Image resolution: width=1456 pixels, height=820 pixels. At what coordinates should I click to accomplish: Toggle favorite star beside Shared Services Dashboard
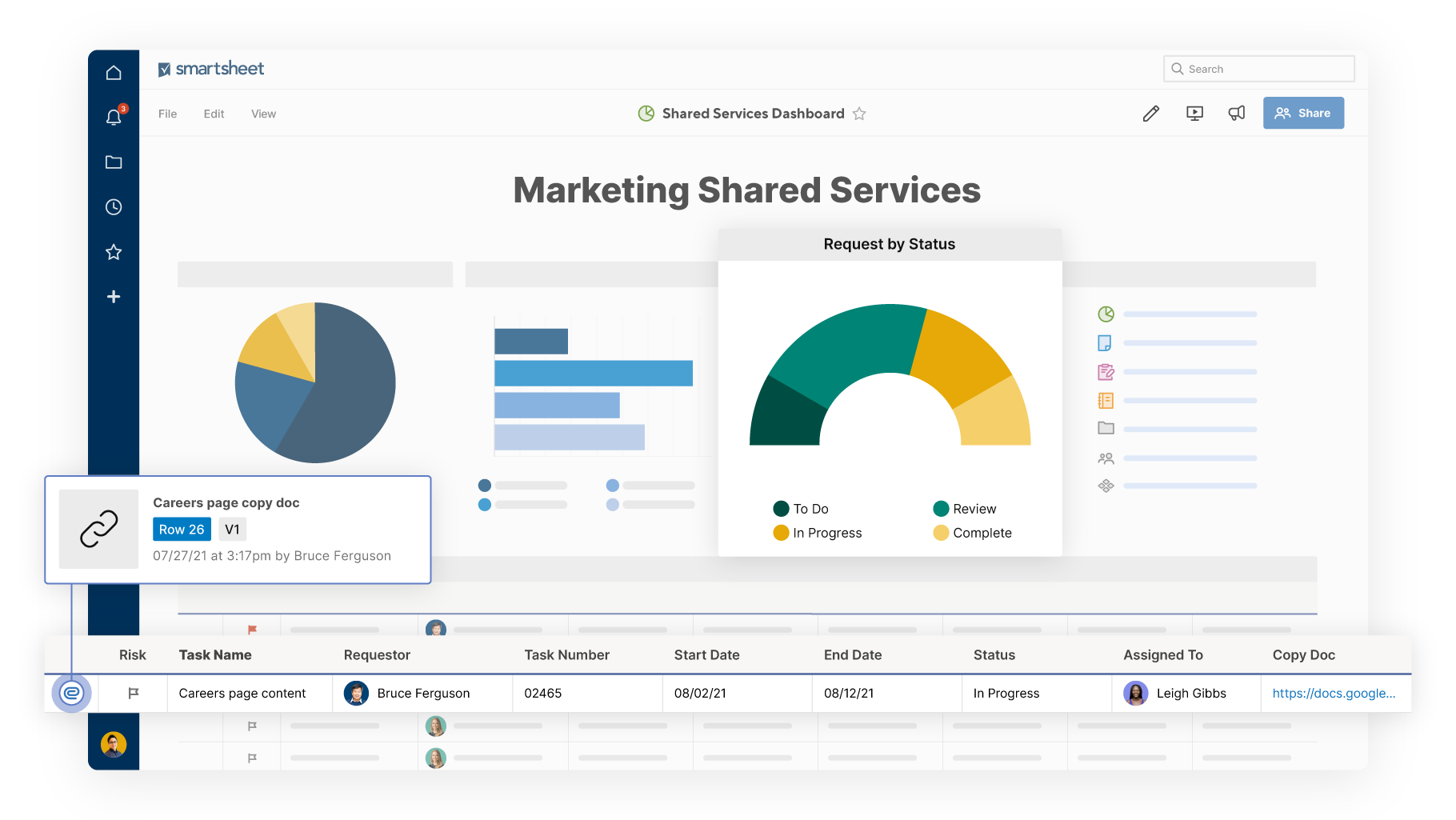pyautogui.click(x=859, y=114)
